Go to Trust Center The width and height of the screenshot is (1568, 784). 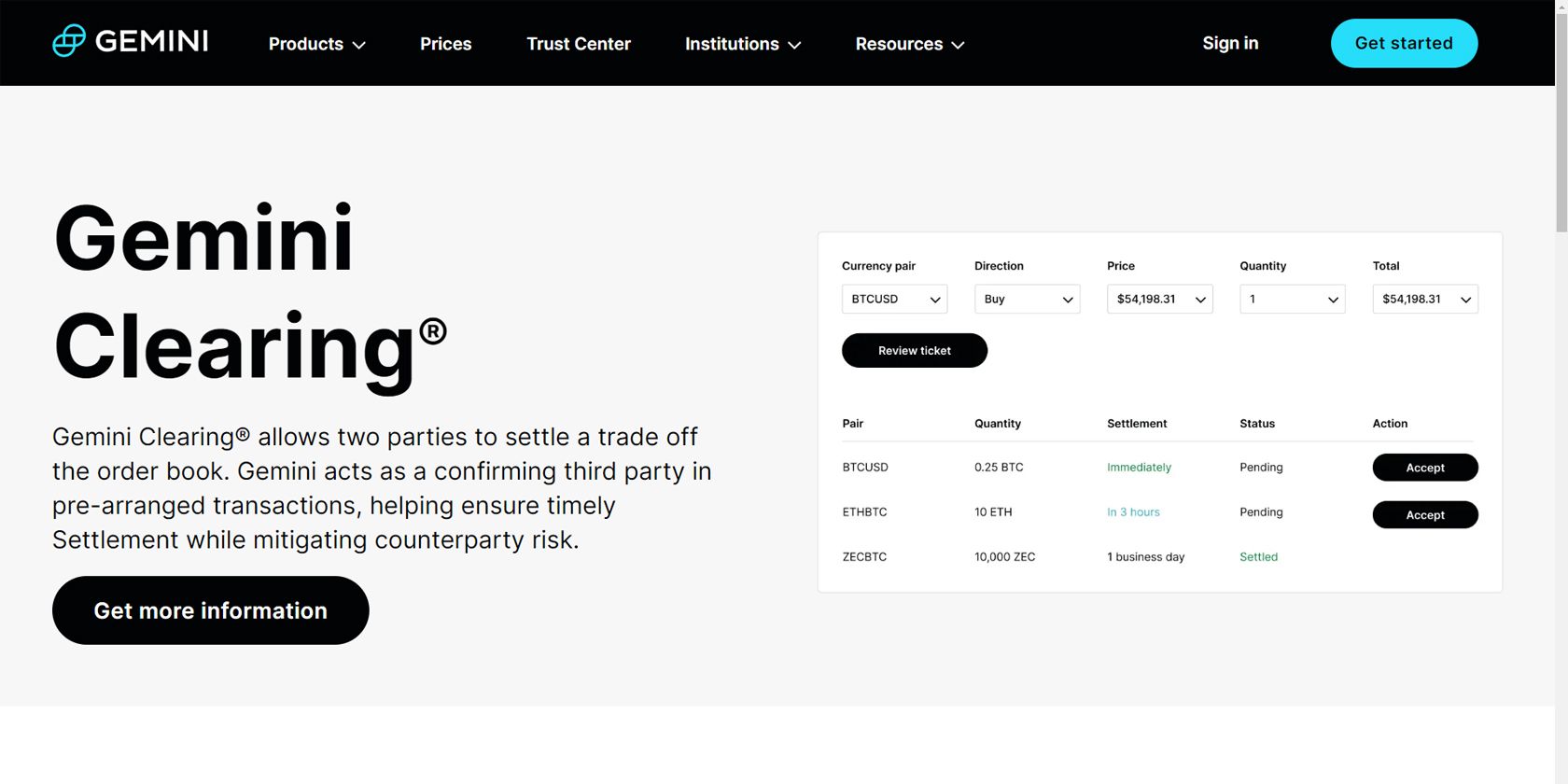click(578, 44)
